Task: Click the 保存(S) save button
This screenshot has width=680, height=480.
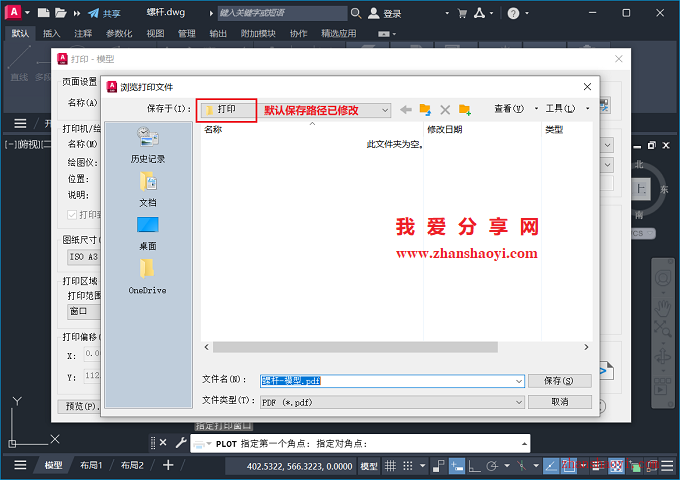Action: click(559, 381)
